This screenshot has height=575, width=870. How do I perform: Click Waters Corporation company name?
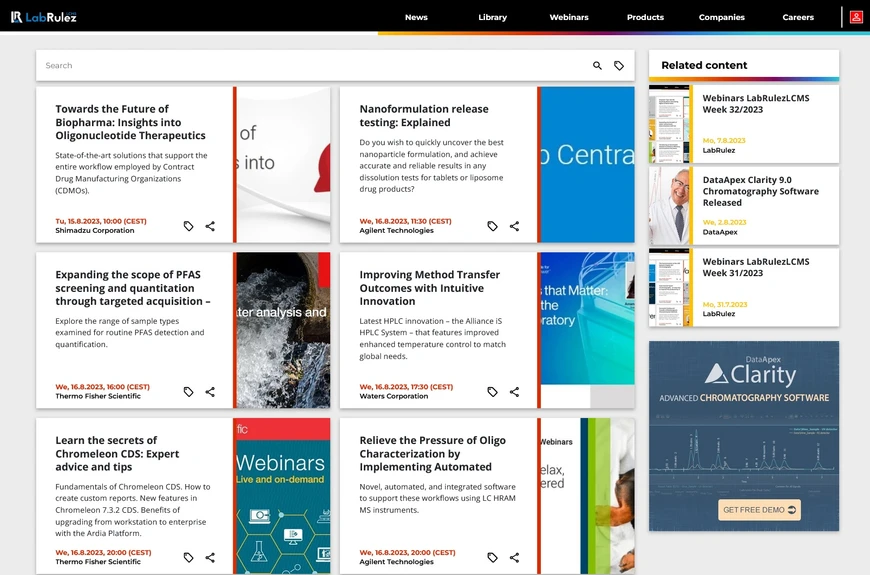tap(393, 396)
